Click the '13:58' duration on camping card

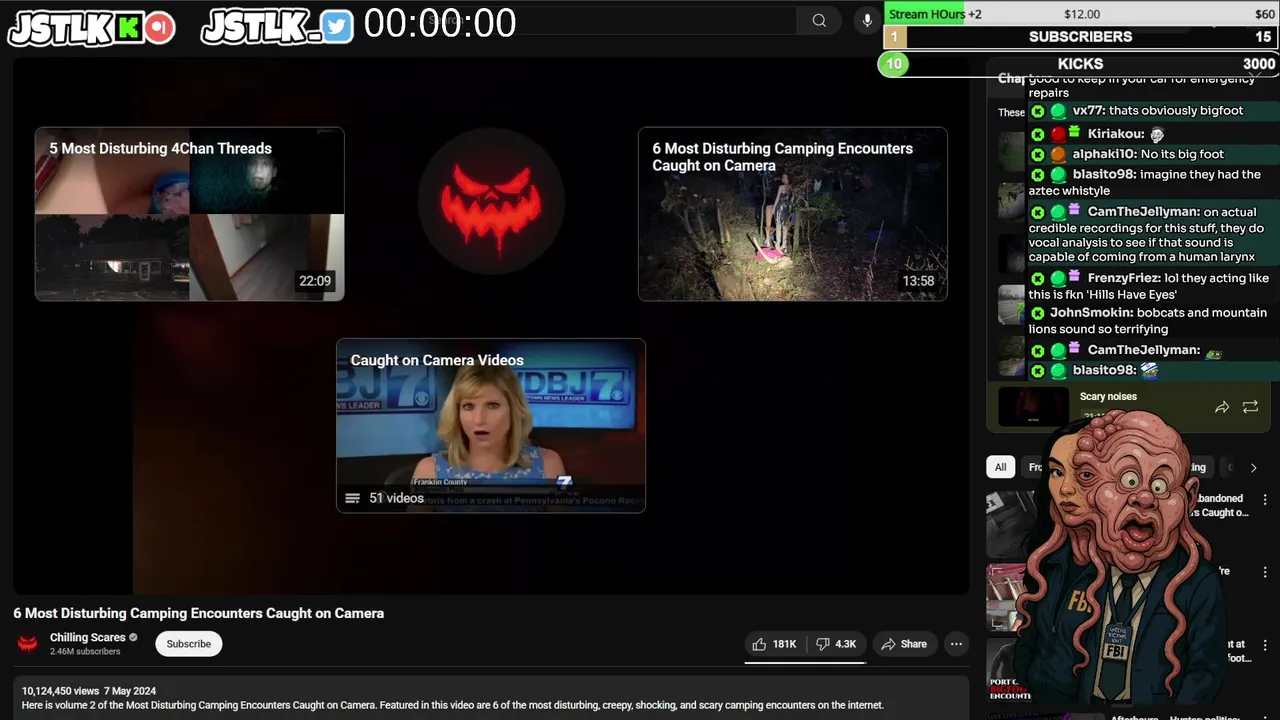point(918,281)
